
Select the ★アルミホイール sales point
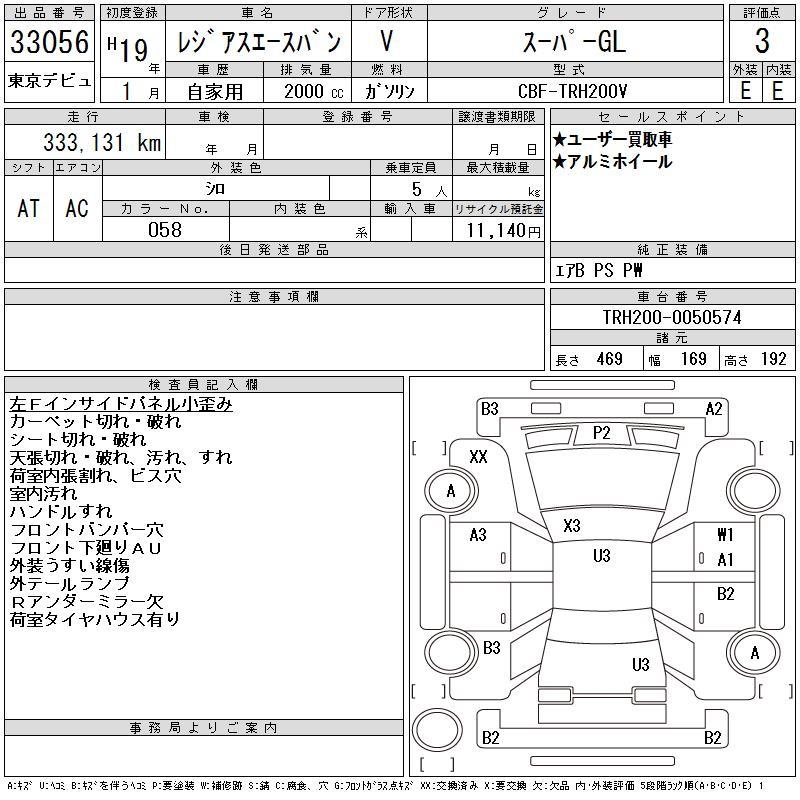(x=612, y=162)
